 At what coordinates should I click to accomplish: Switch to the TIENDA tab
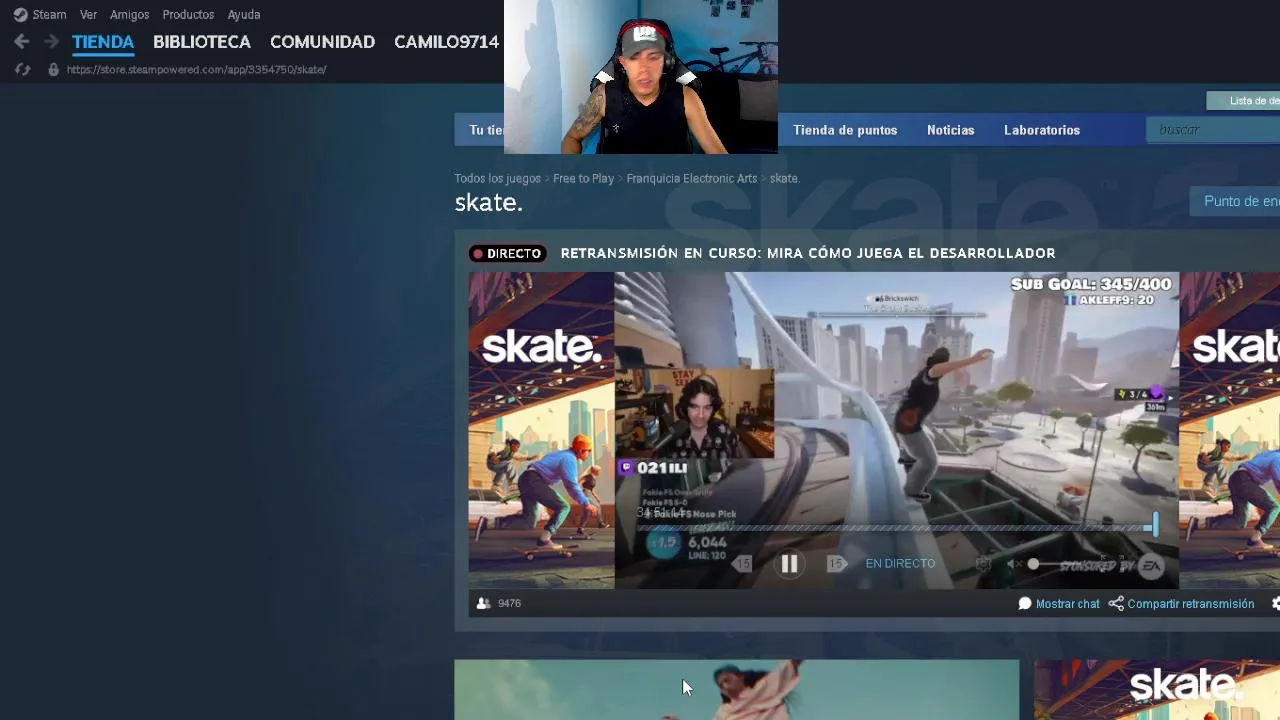click(x=103, y=42)
